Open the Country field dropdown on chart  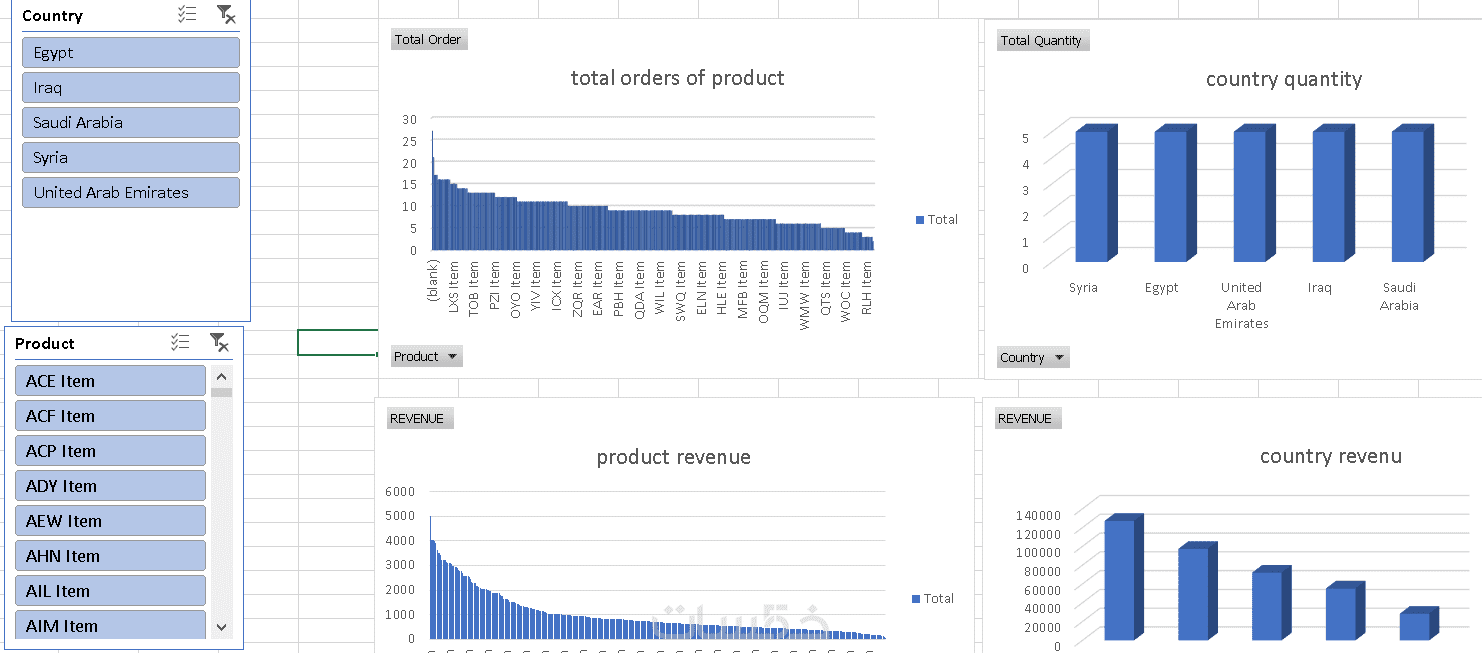[x=1033, y=358]
